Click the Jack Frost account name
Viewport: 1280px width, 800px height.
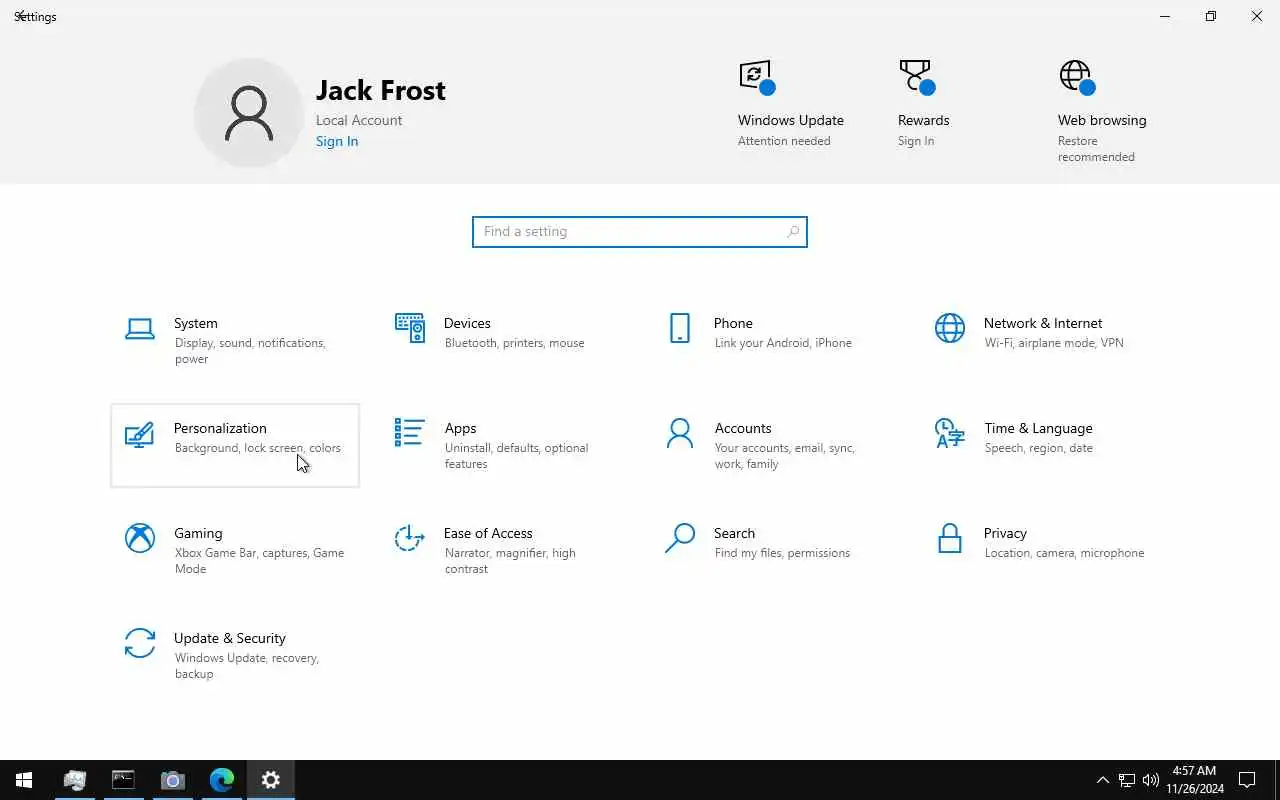[x=381, y=90]
